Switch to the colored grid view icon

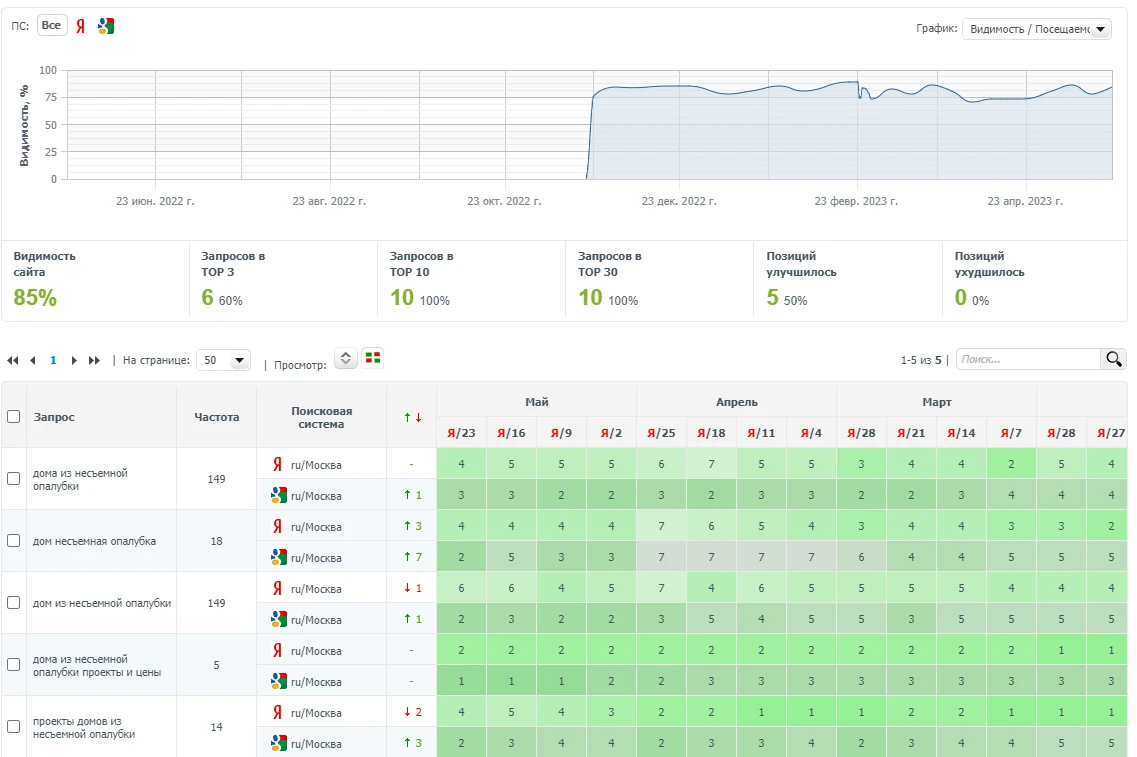click(x=373, y=357)
